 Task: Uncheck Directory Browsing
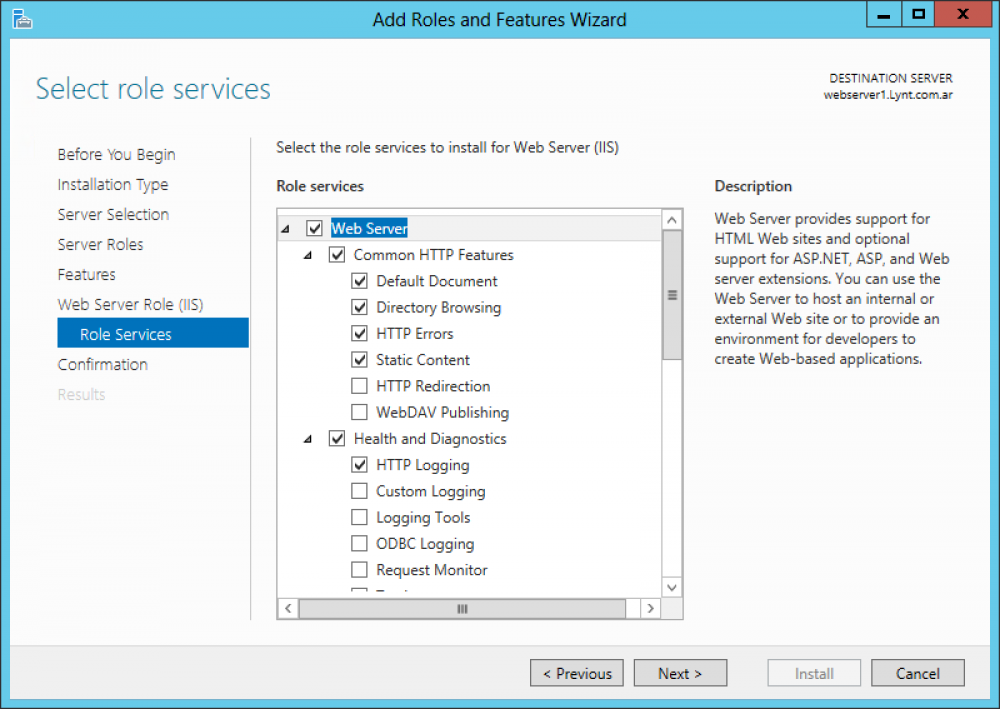(x=360, y=307)
